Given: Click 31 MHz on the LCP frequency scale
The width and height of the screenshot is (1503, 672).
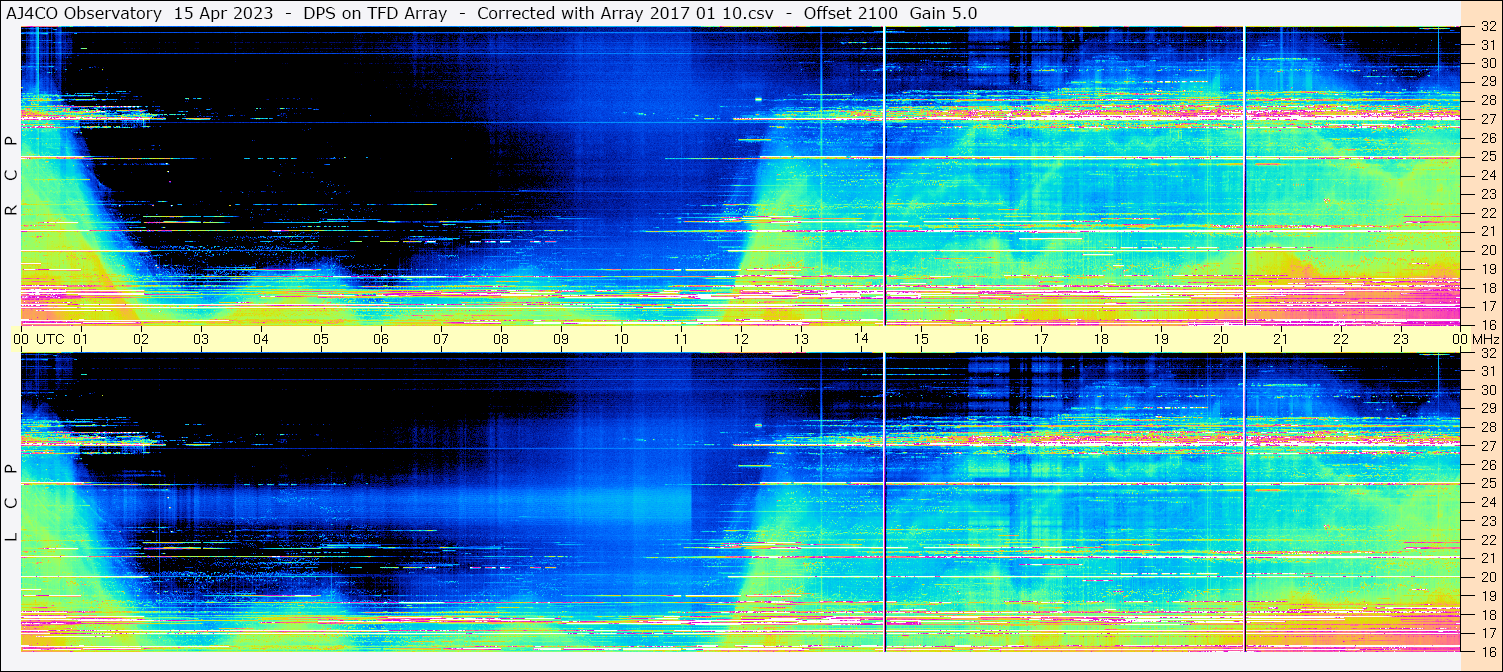Looking at the screenshot, I should (1488, 371).
